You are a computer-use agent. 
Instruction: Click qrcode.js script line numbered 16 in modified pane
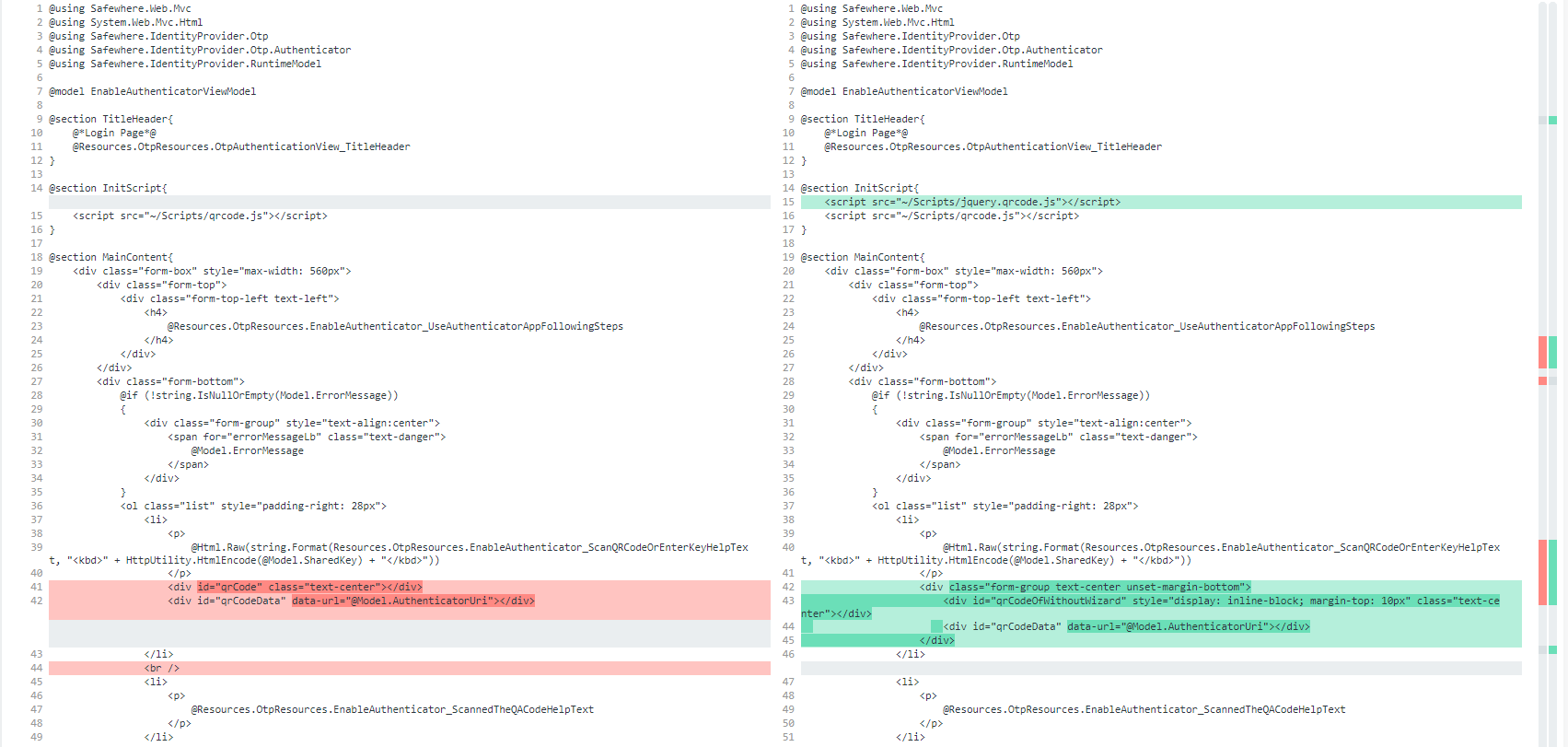pos(951,216)
